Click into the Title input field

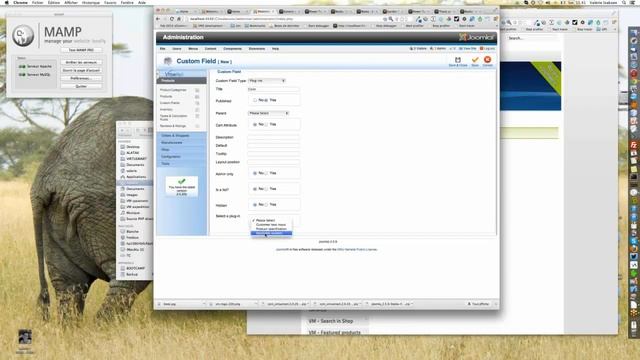pos(273,89)
